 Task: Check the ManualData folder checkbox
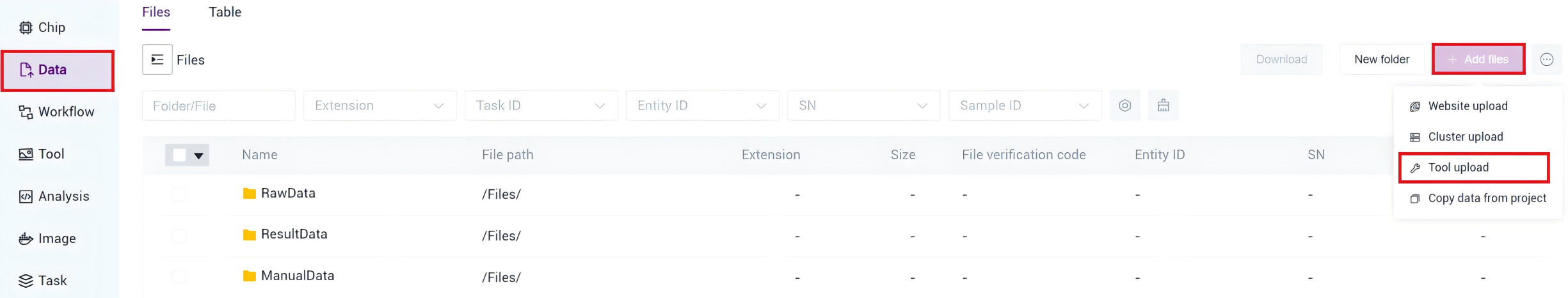pyautogui.click(x=179, y=276)
